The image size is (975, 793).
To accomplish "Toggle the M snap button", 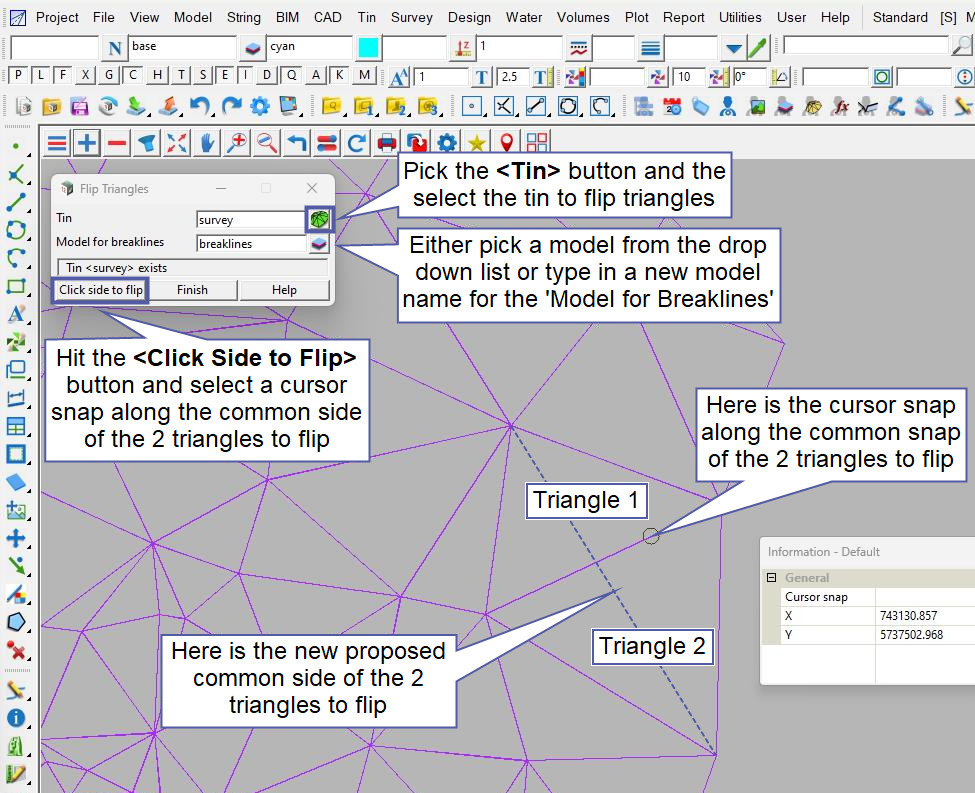I will pyautogui.click(x=364, y=76).
